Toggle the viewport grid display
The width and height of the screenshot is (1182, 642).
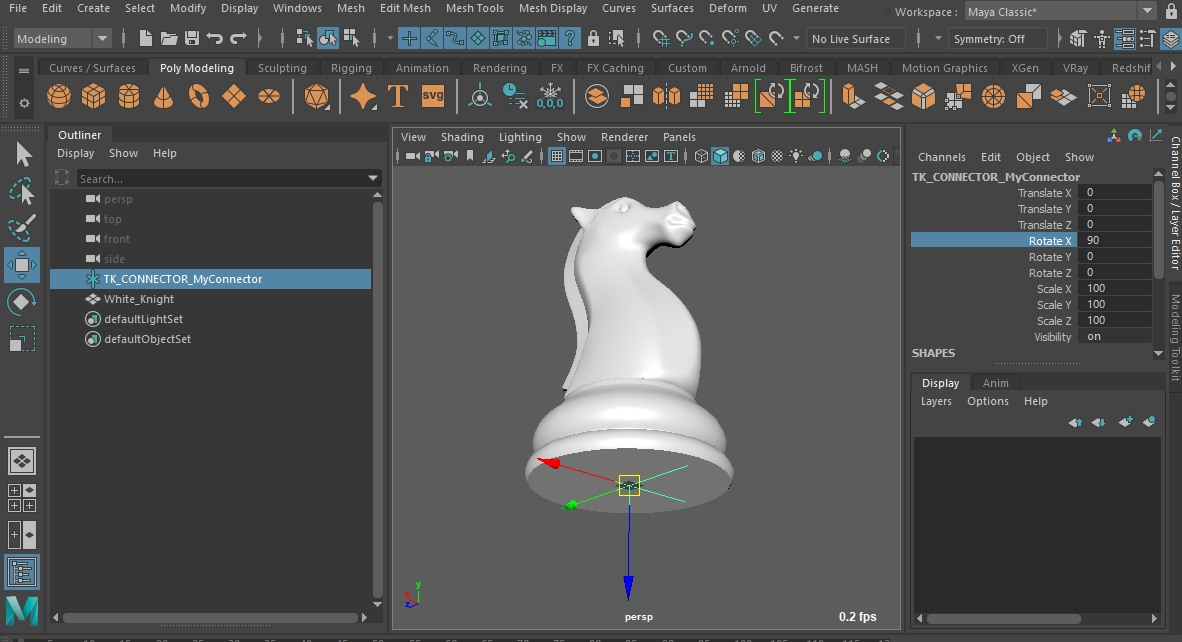[557, 156]
